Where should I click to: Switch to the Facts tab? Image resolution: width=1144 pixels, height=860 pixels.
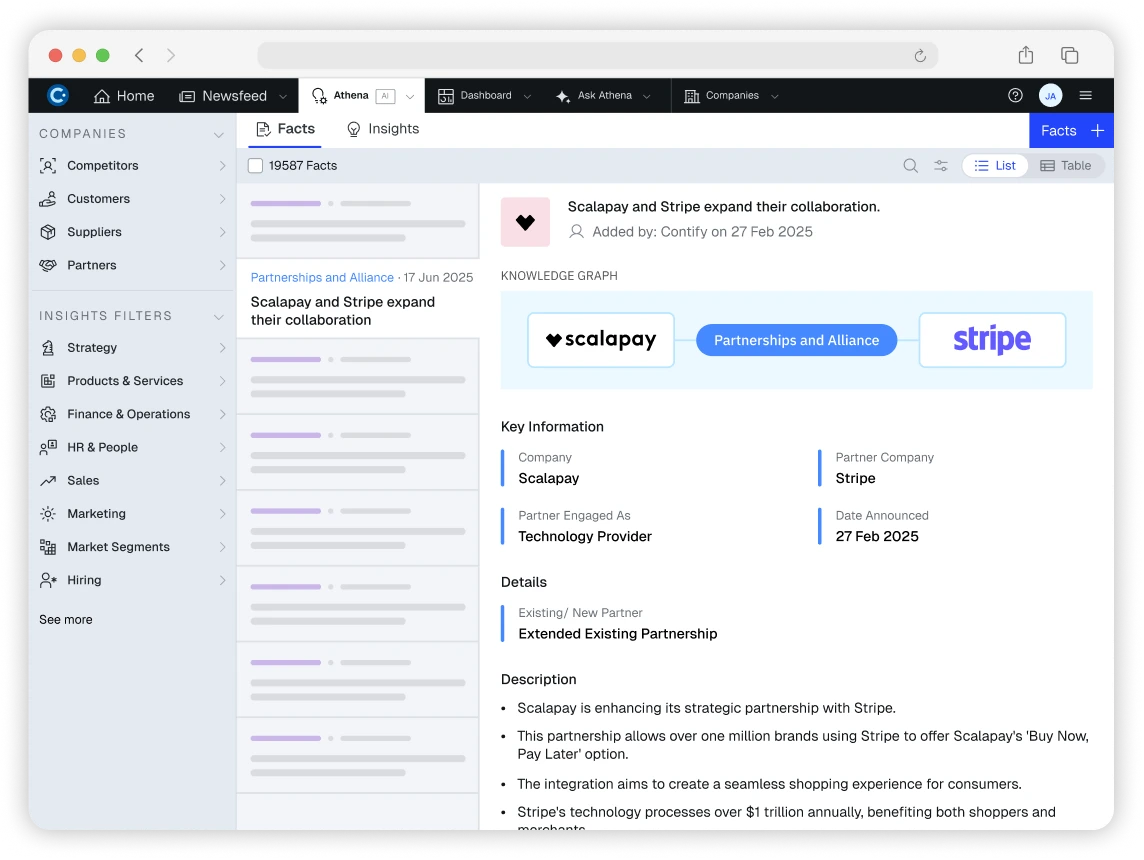285,129
